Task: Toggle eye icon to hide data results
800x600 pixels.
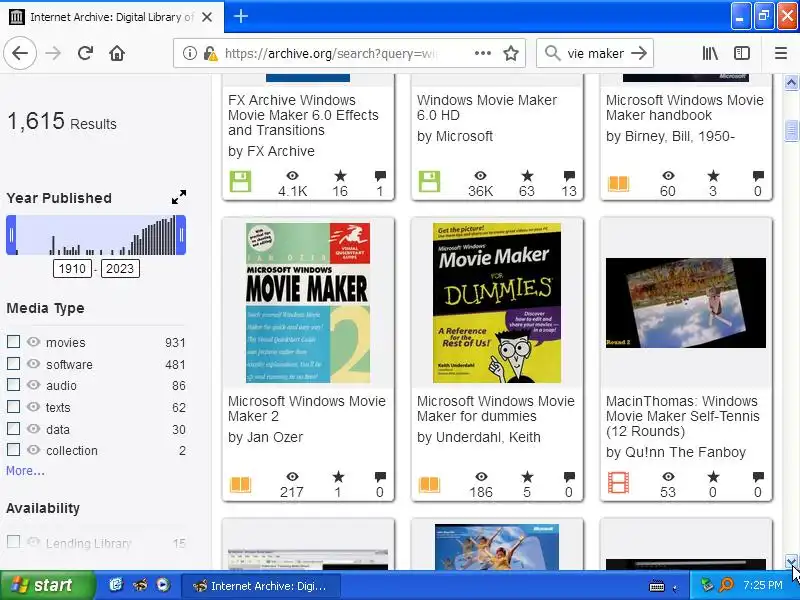Action: pyautogui.click(x=33, y=429)
